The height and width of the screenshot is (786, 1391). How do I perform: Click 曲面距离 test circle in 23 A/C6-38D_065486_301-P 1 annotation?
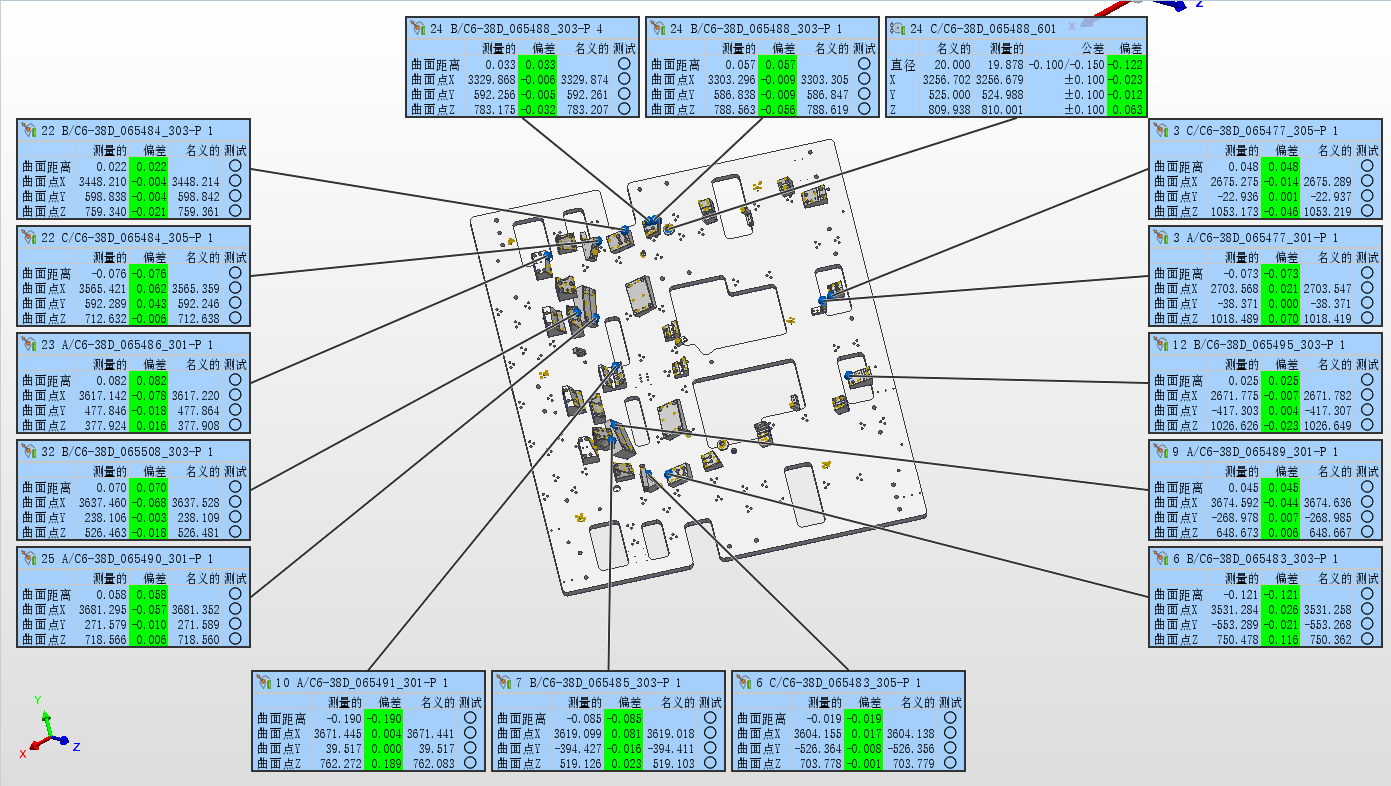pos(234,380)
